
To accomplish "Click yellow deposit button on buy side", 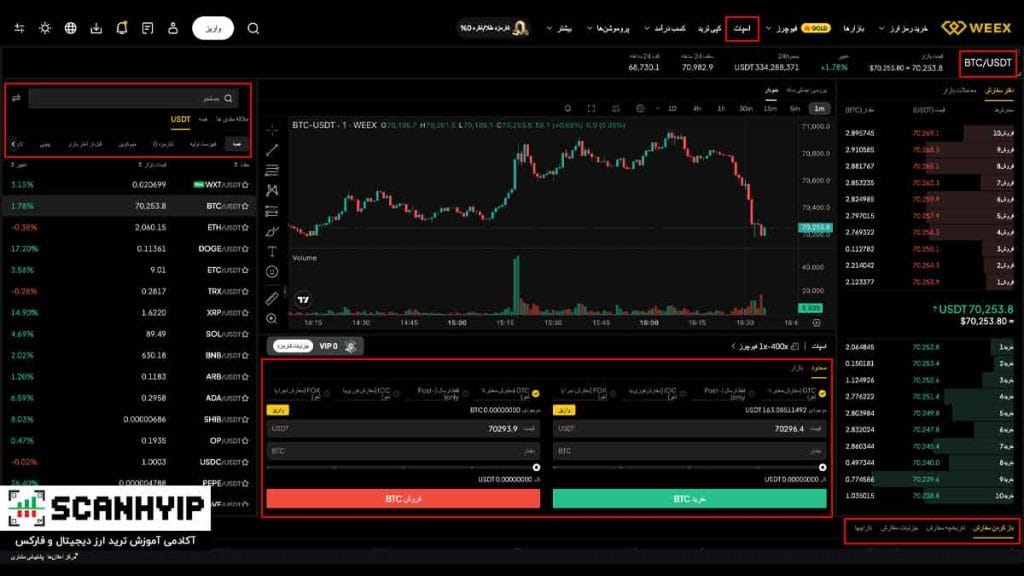I will pyautogui.click(x=564, y=410).
